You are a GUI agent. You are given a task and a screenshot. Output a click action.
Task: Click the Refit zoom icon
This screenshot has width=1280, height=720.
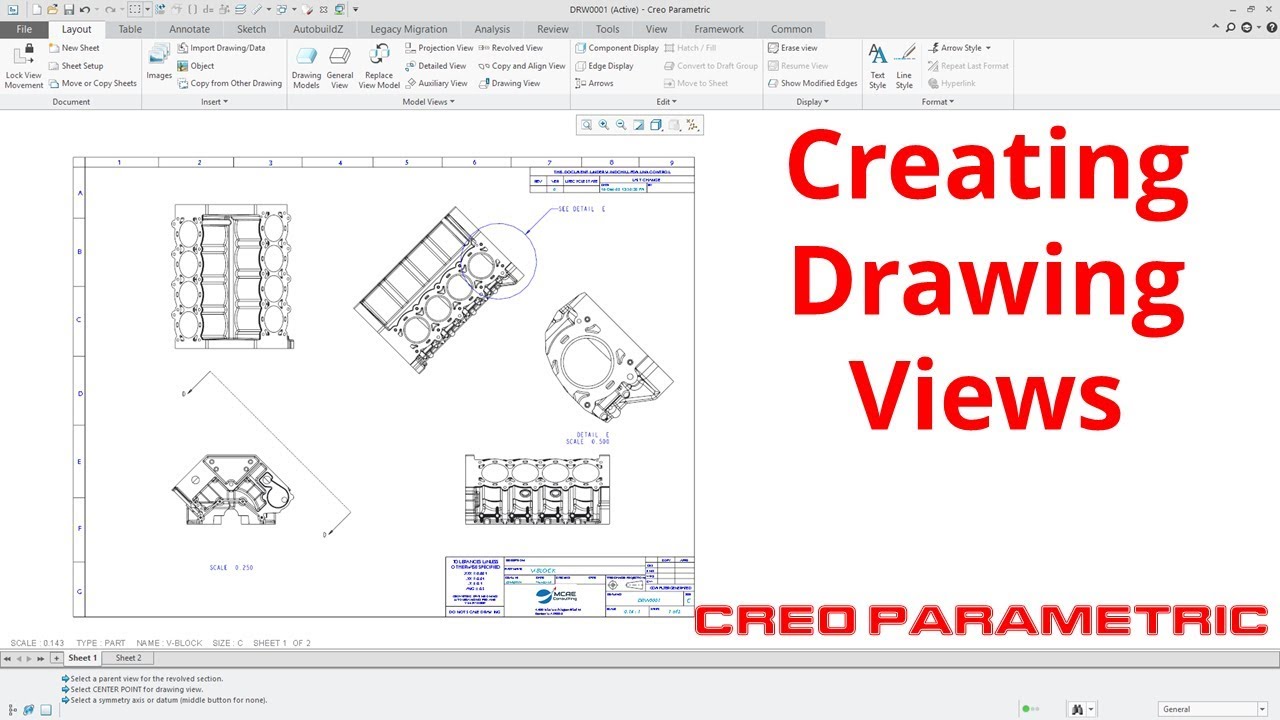[x=587, y=125]
